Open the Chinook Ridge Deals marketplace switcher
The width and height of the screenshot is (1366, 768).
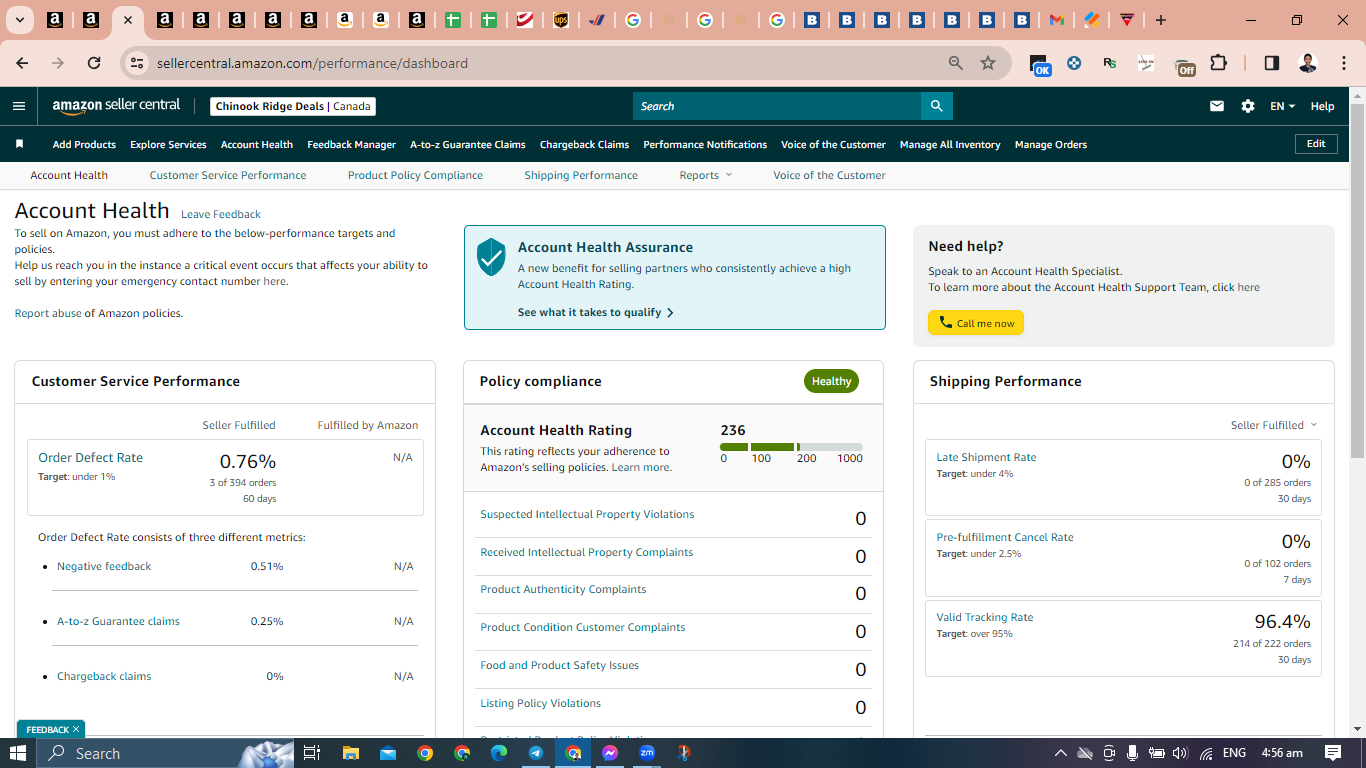coord(294,106)
